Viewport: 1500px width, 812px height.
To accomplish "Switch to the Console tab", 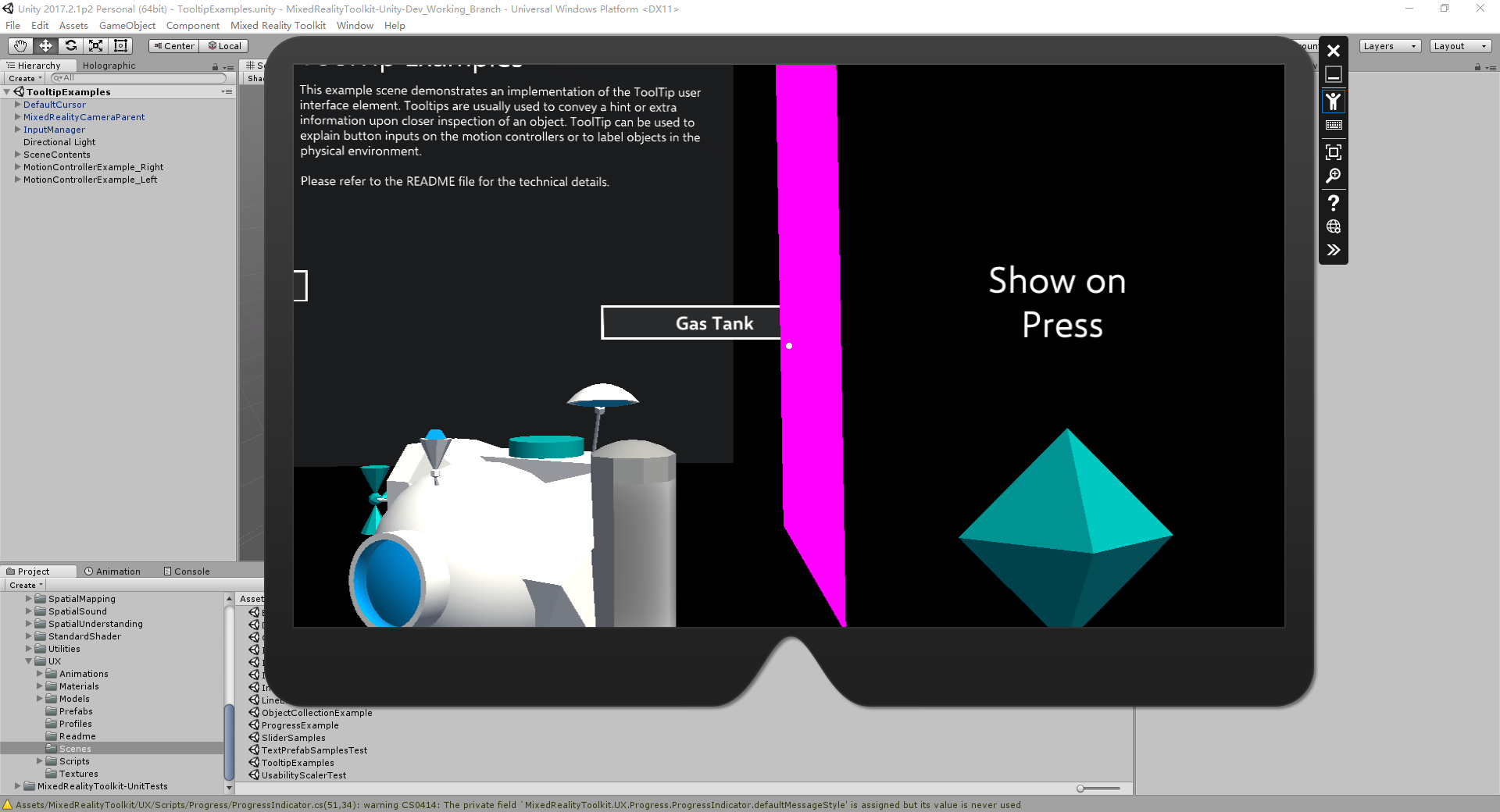I will click(x=187, y=571).
